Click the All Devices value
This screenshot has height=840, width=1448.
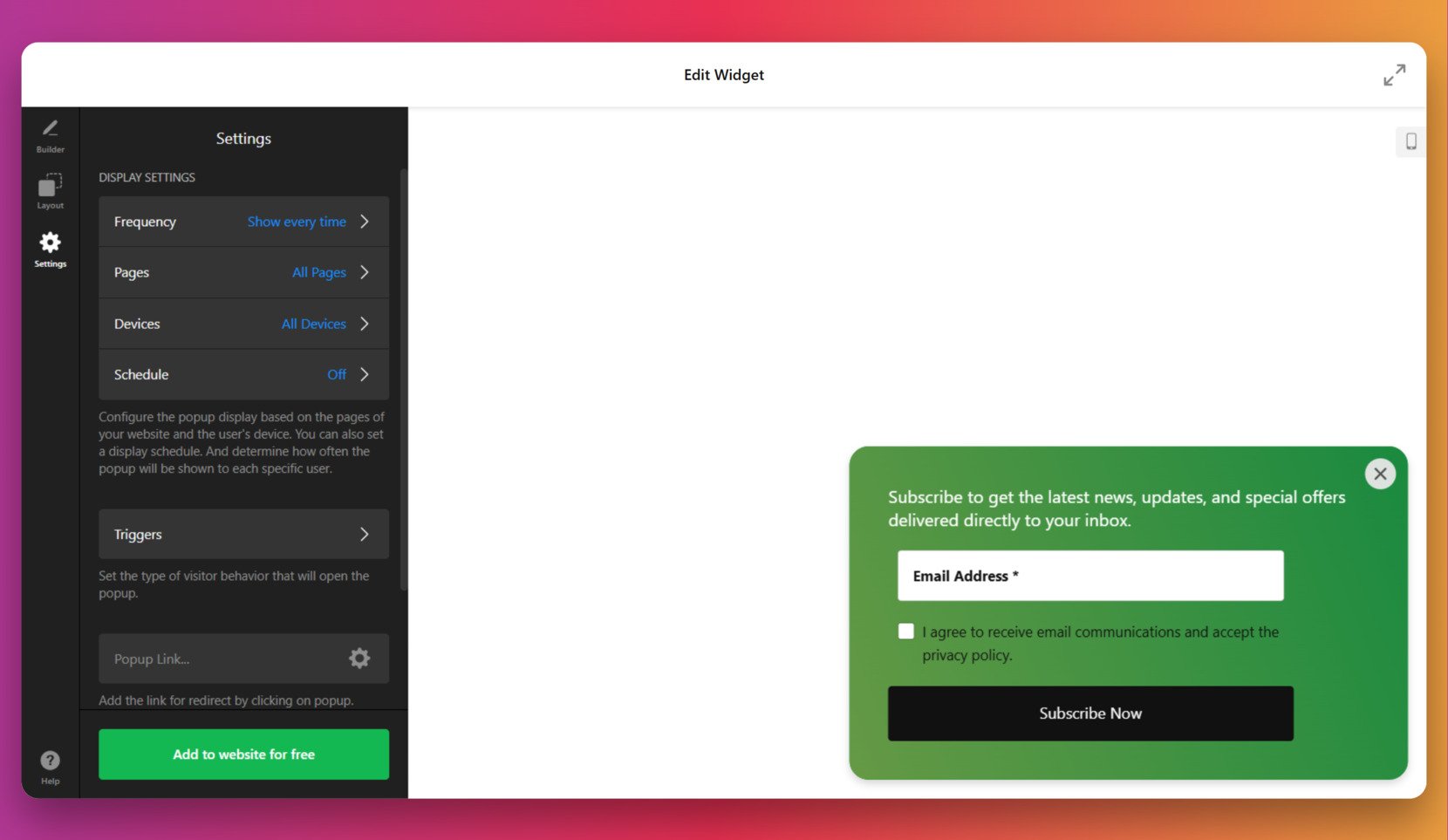point(314,324)
